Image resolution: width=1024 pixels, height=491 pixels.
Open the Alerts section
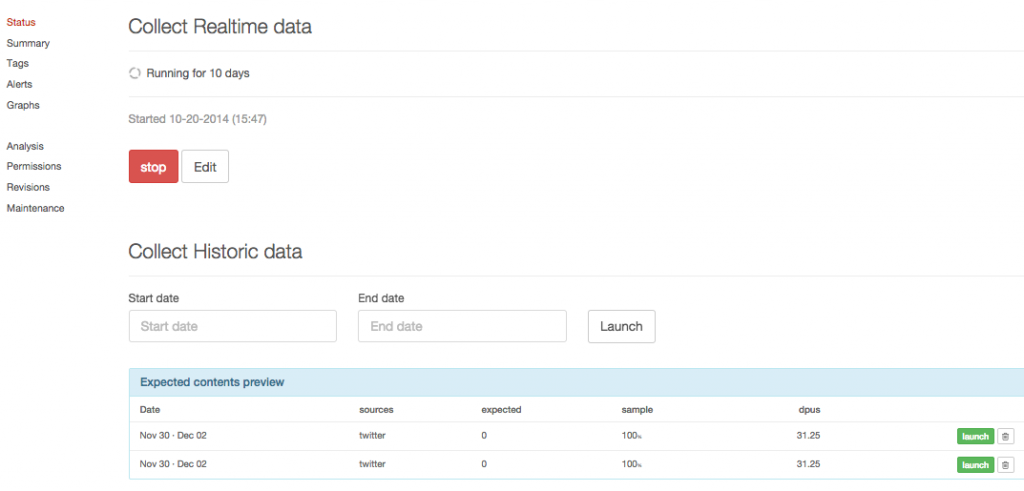point(20,85)
